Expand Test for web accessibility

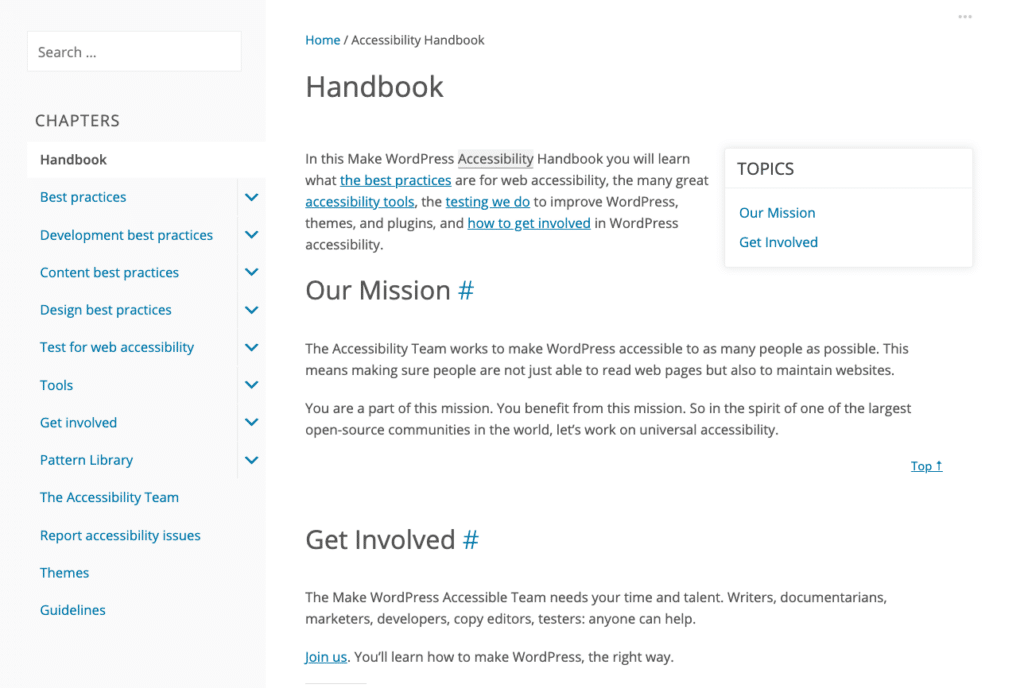251,347
